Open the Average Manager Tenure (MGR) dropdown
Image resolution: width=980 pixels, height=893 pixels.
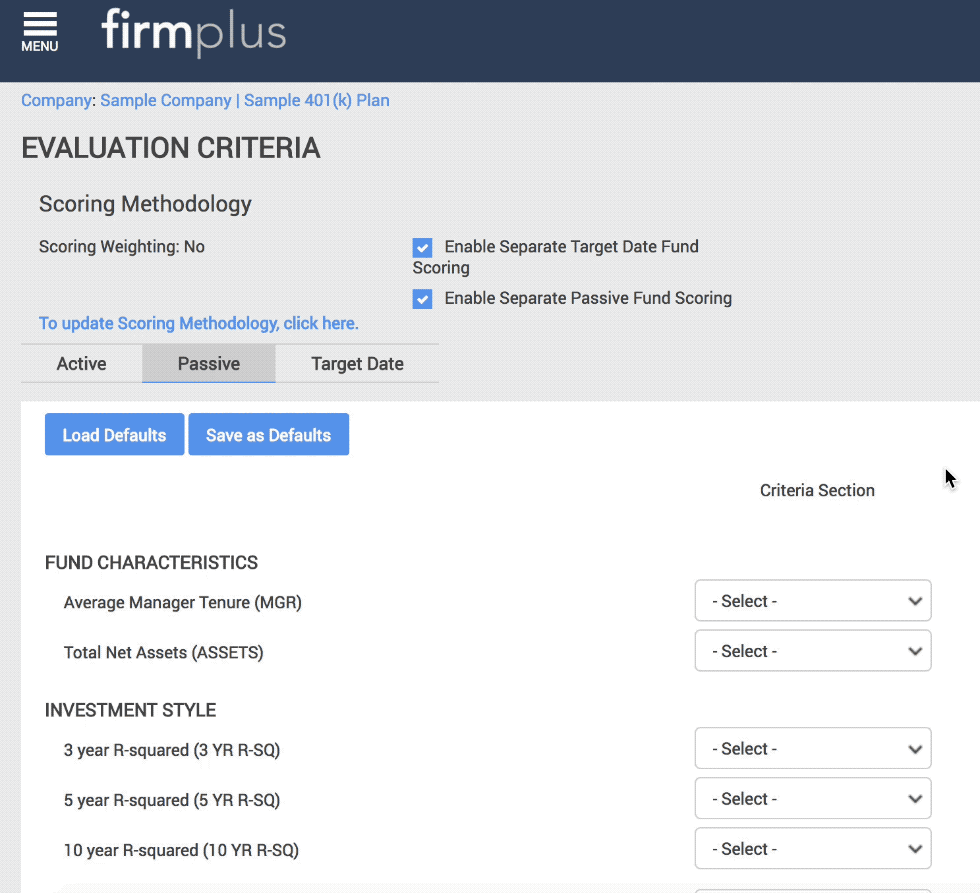[x=812, y=601]
